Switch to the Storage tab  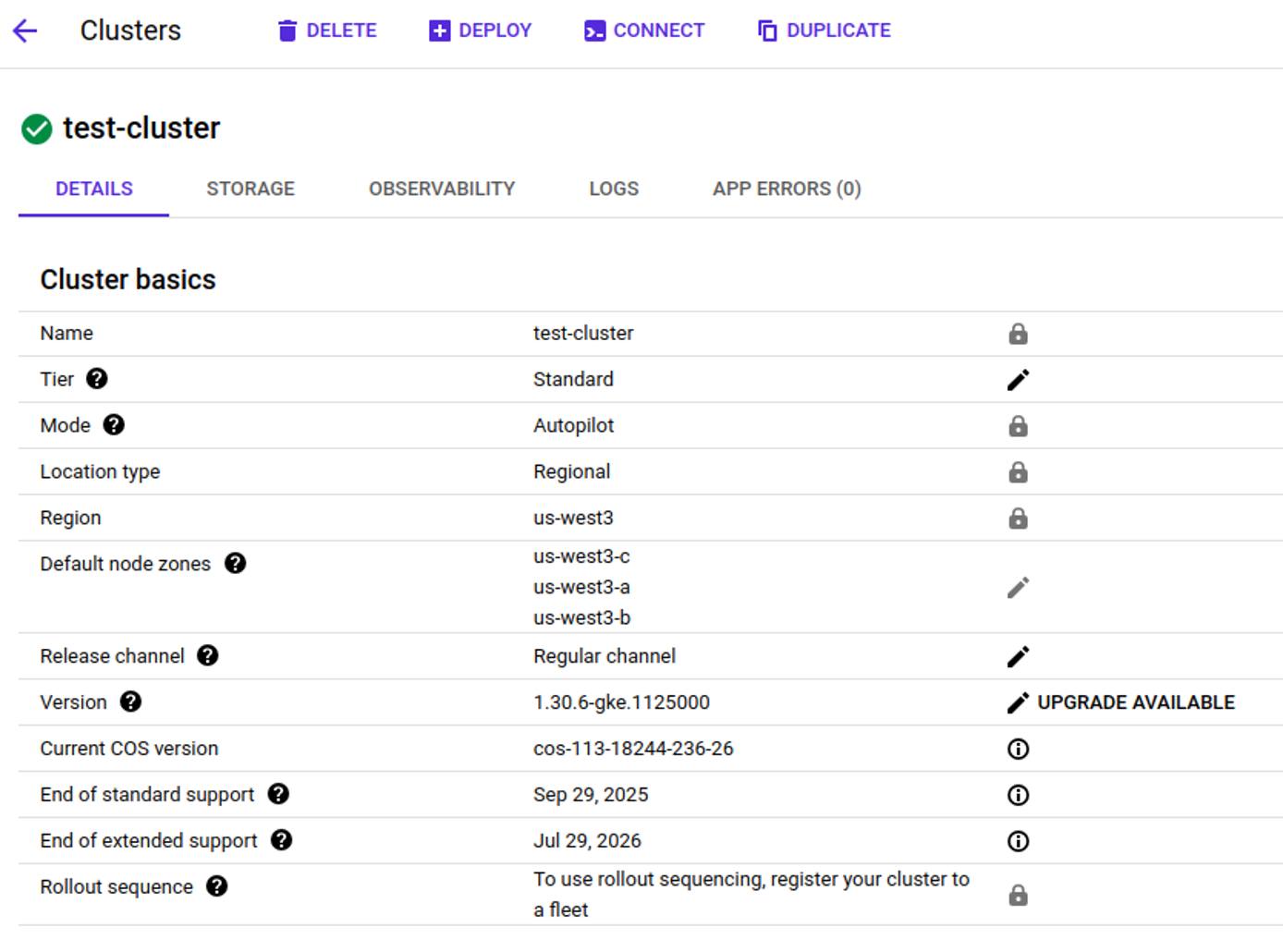pos(250,189)
